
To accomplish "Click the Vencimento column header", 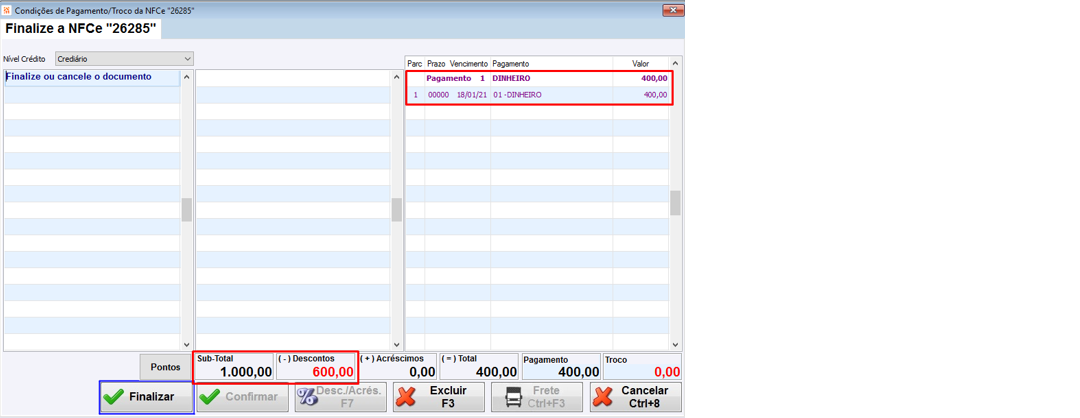I will (x=468, y=63).
